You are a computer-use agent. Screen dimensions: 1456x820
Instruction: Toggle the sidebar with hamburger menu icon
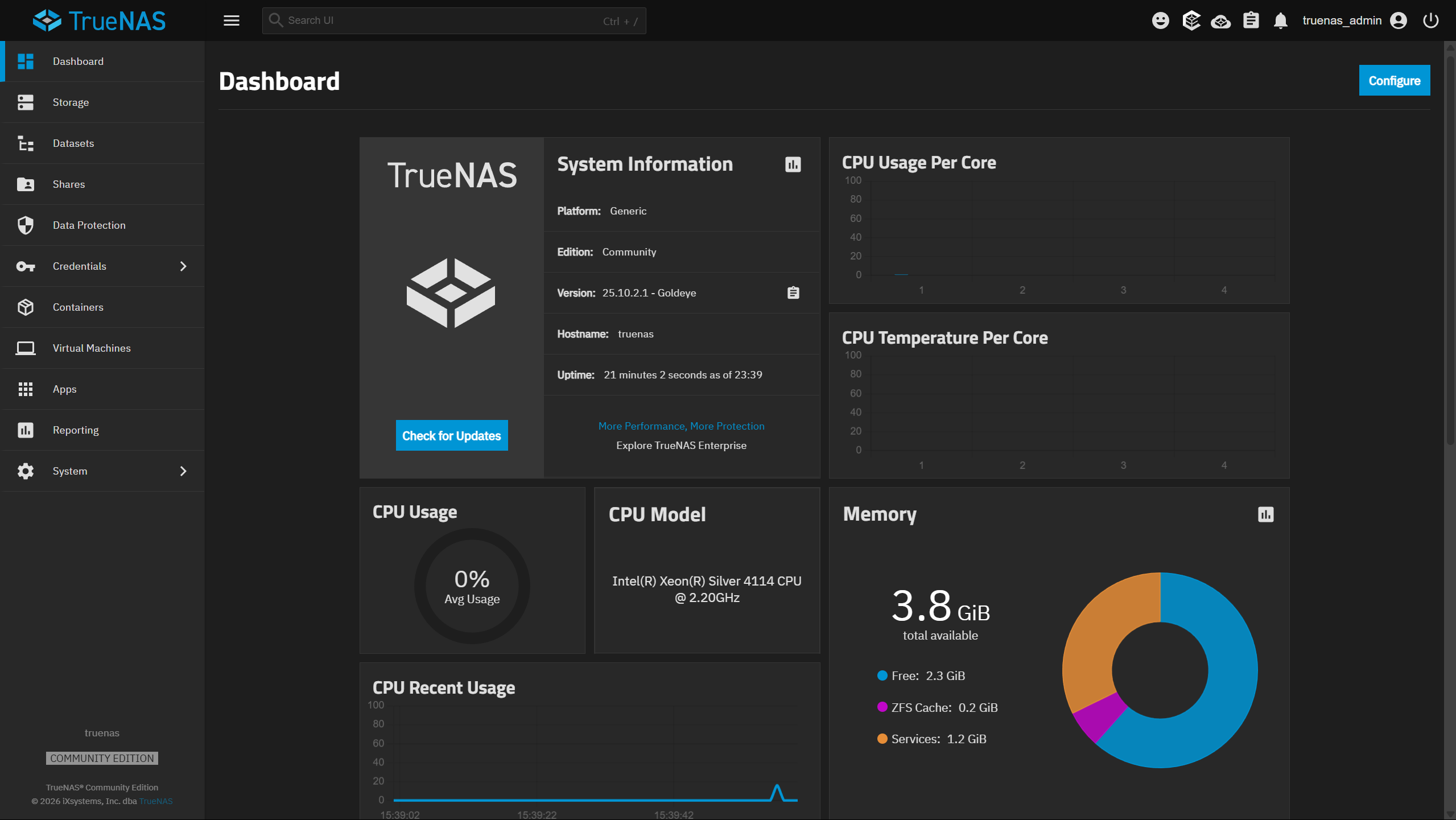tap(232, 20)
